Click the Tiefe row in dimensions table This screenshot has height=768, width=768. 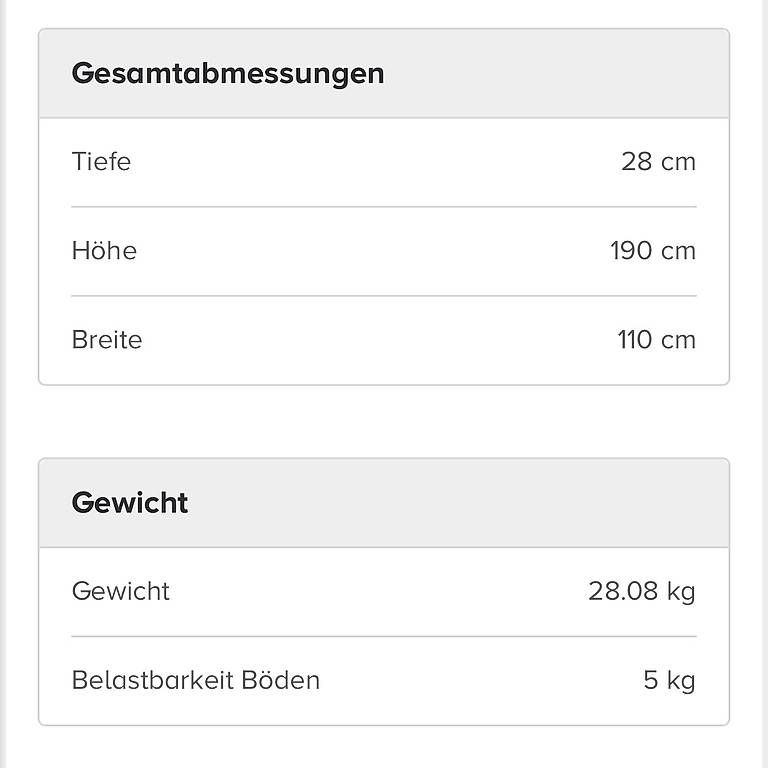pyautogui.click(x=384, y=162)
